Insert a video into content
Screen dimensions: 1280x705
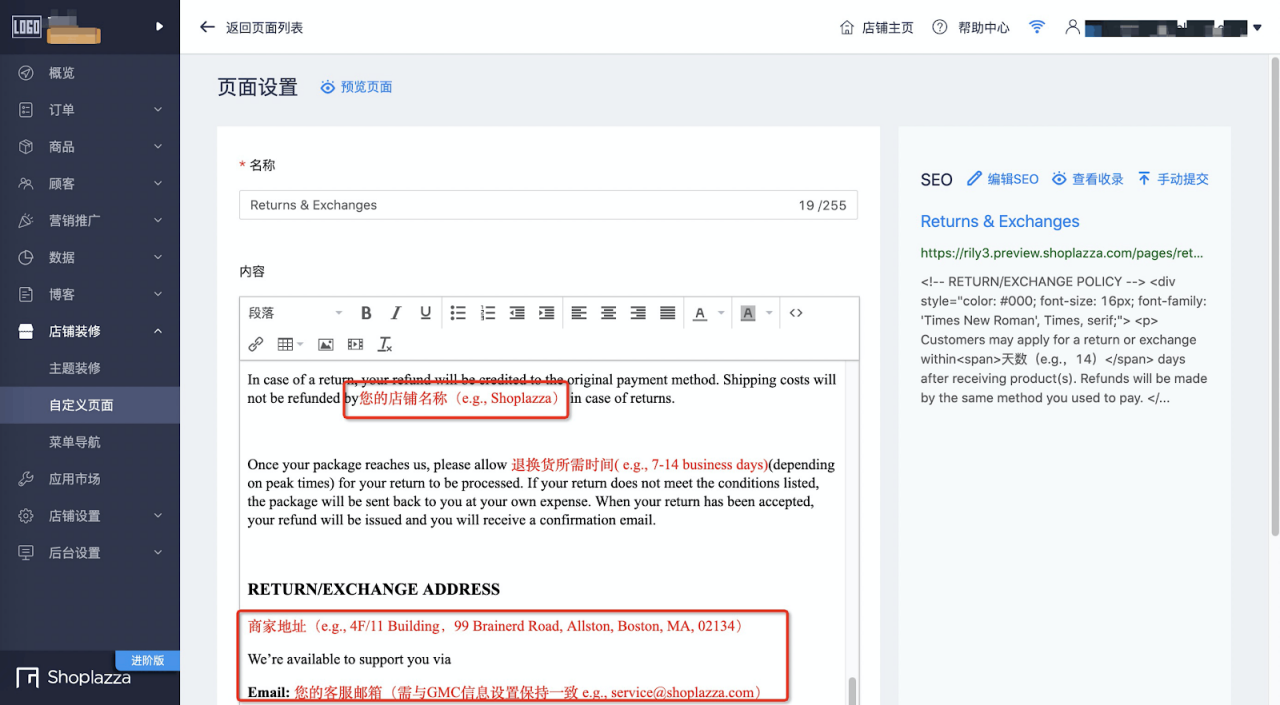pos(355,344)
